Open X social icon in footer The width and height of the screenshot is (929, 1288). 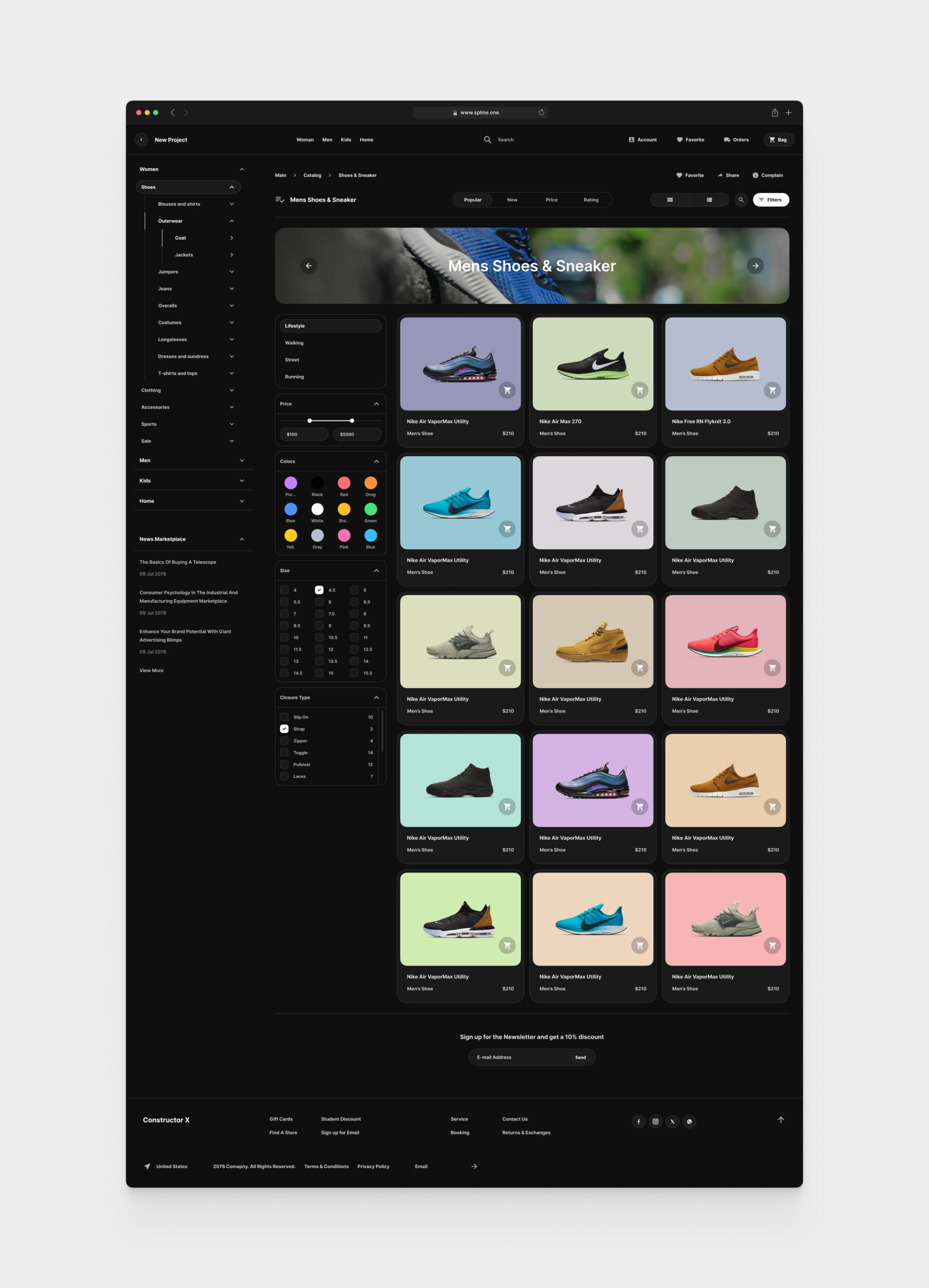(x=672, y=1121)
